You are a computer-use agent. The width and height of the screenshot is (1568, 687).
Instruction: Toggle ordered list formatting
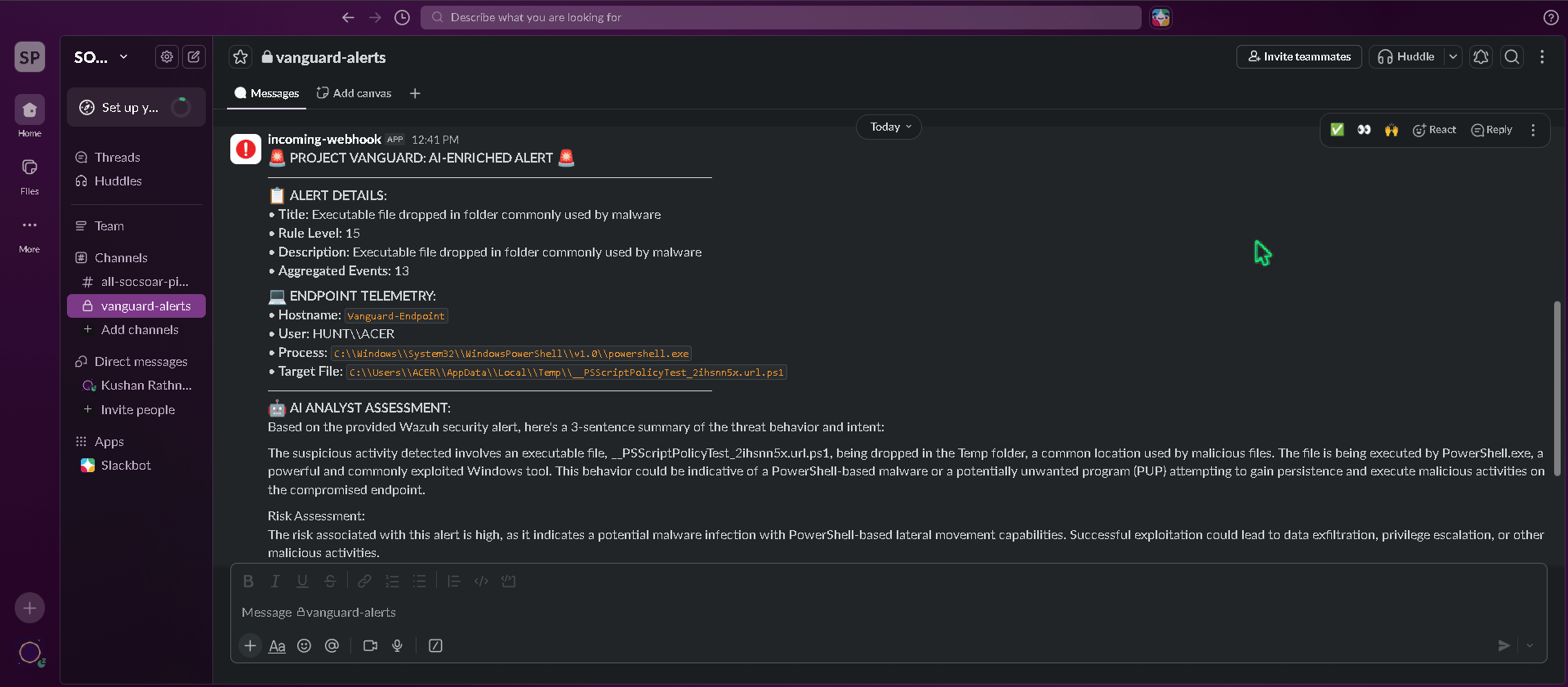point(392,581)
